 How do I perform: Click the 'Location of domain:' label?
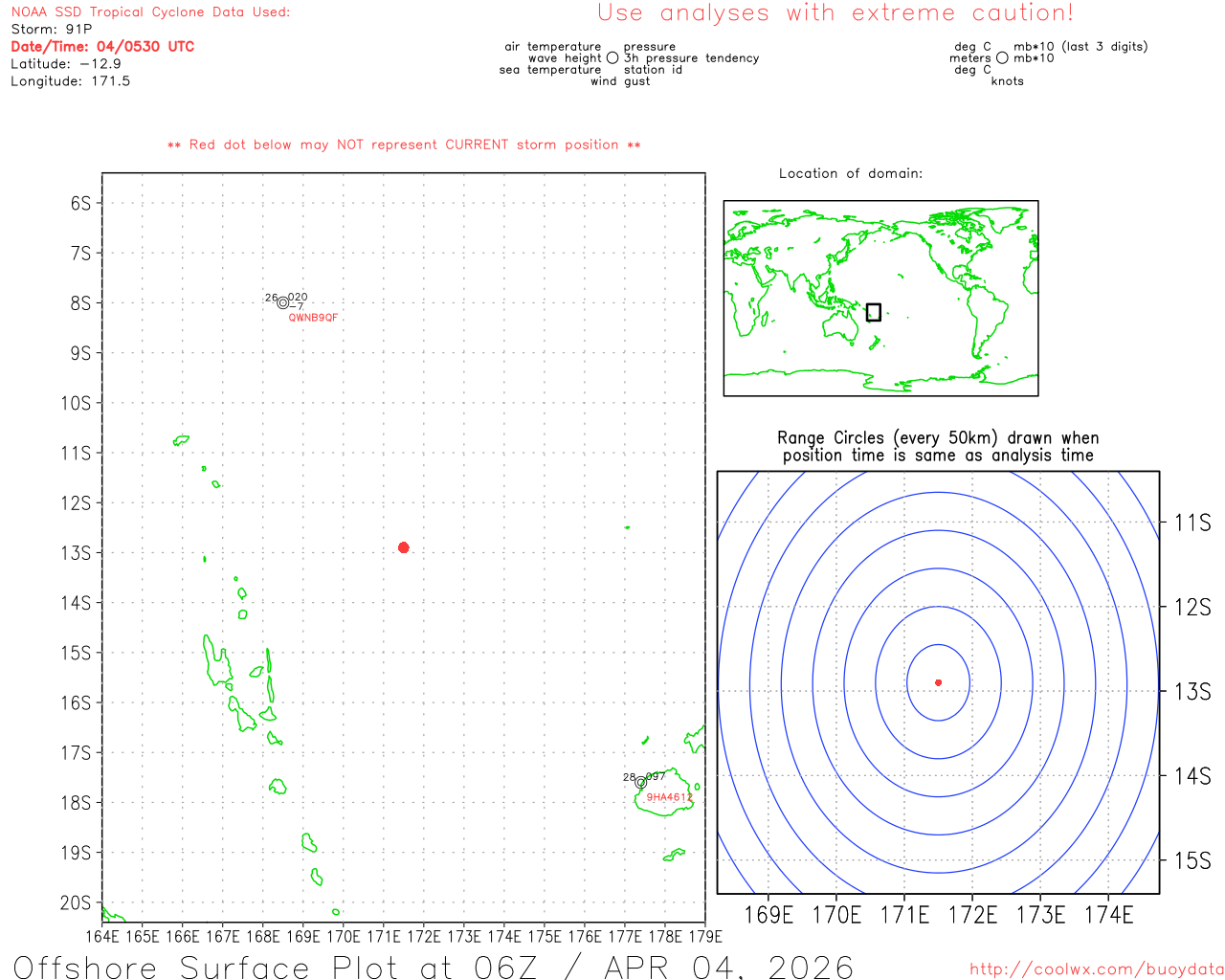click(851, 174)
